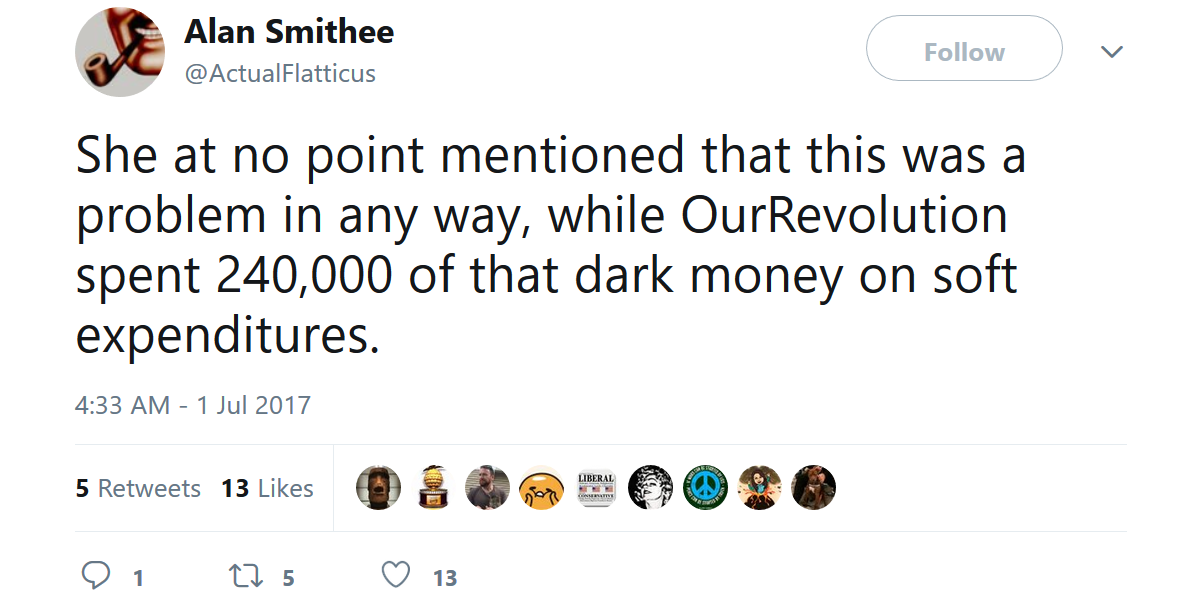Like the tweet with the heart icon
The image size is (1202, 600).
point(397,576)
